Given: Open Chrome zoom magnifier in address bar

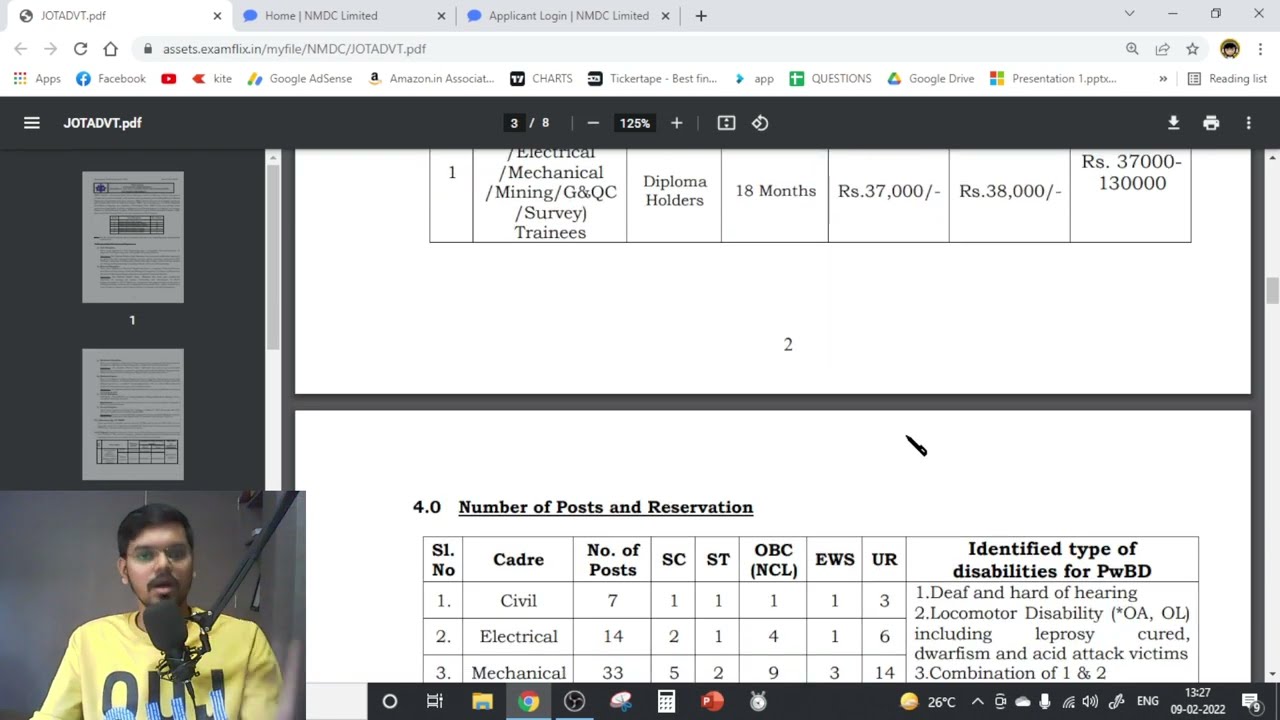Looking at the screenshot, I should click(1132, 49).
